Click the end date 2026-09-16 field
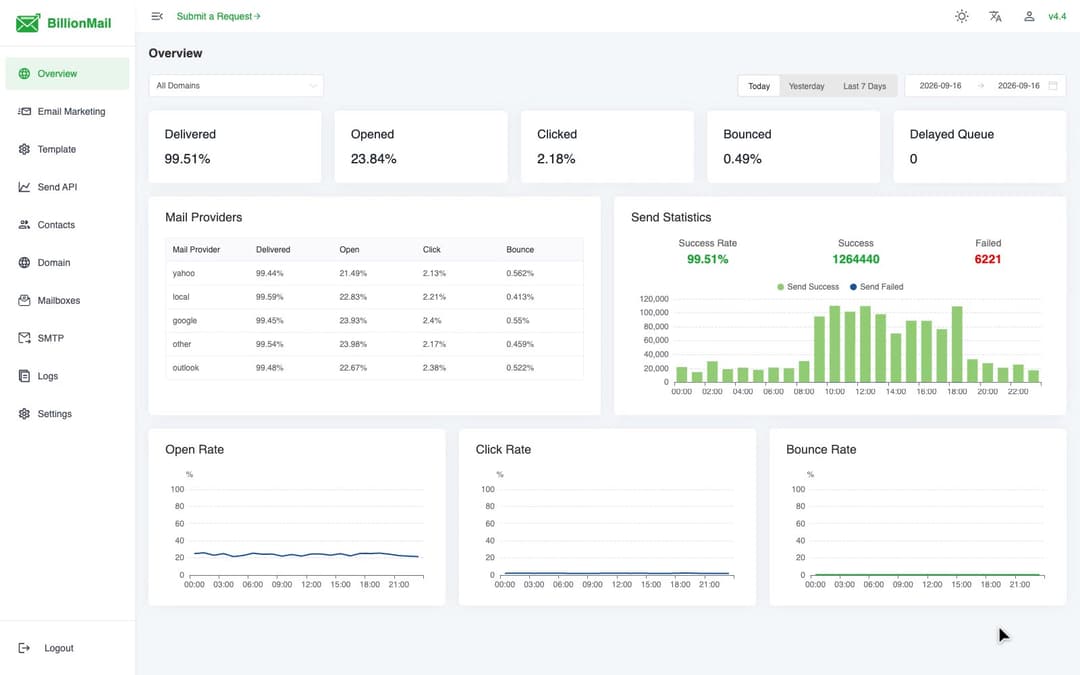 click(1019, 85)
